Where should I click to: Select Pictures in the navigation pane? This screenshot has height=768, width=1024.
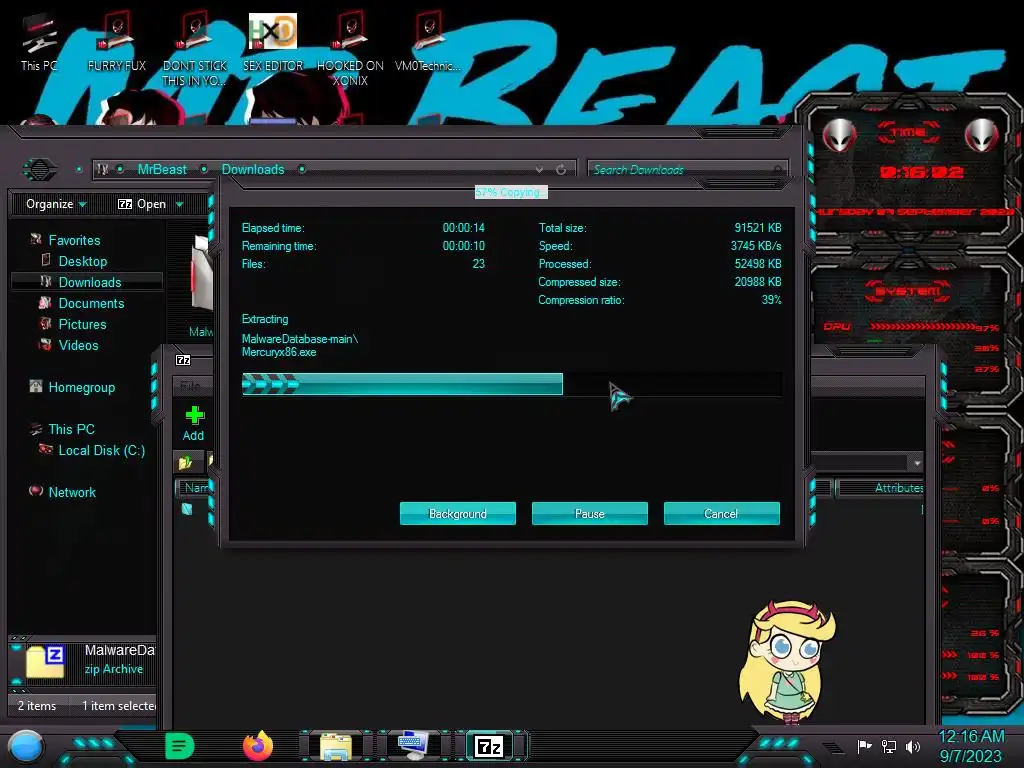click(x=82, y=324)
